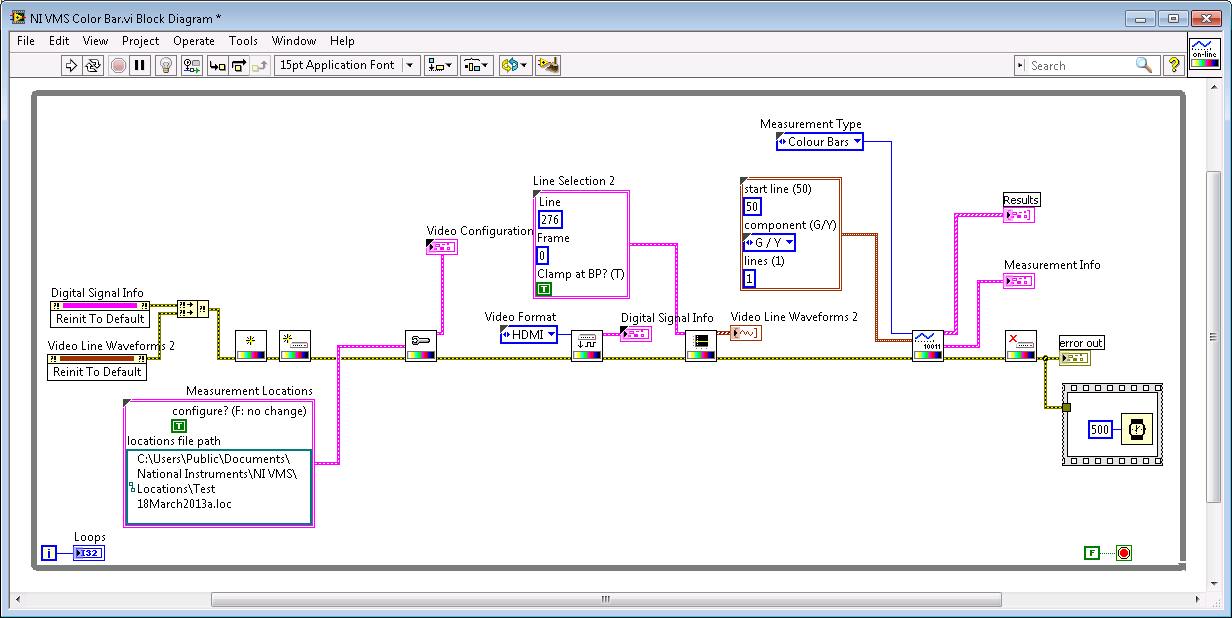The image size is (1232, 618).
Task: Click the Step Out button
Action: (x=259, y=66)
